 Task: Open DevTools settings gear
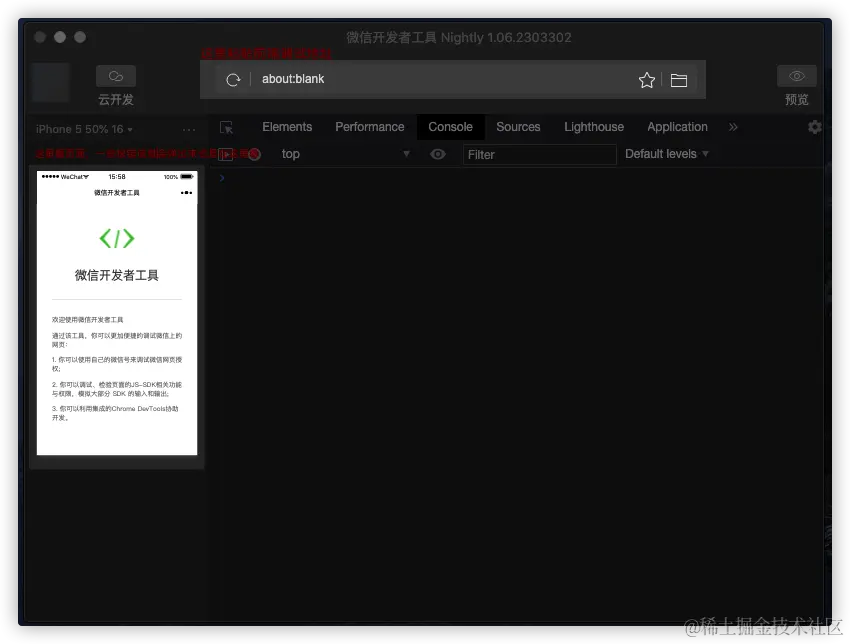(814, 127)
